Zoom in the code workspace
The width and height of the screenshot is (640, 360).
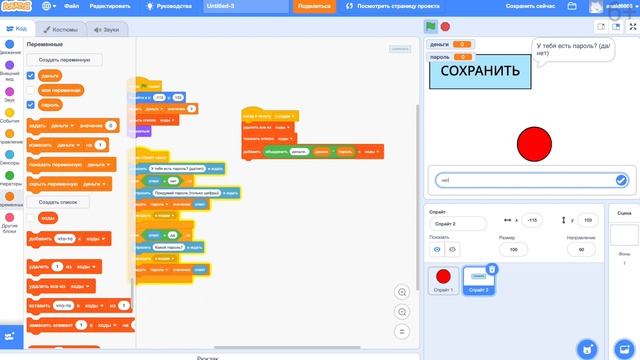coord(402,292)
